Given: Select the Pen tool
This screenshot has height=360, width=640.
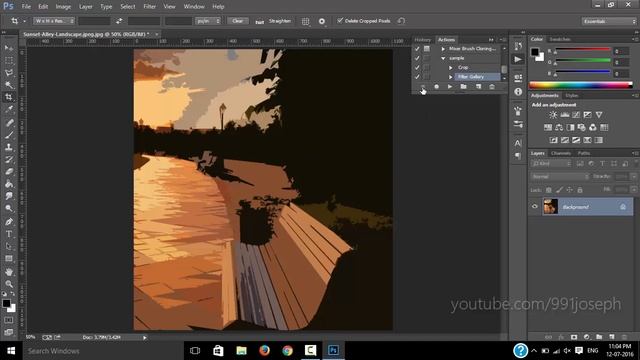Looking at the screenshot, I should (9, 222).
